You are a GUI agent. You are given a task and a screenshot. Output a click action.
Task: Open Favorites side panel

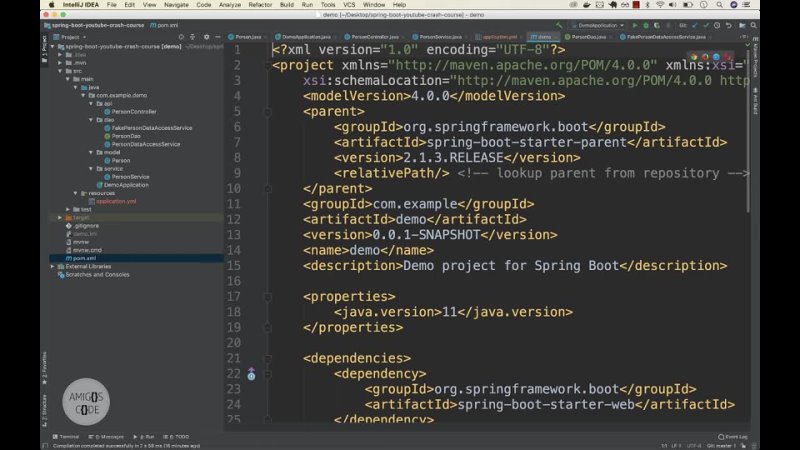(x=44, y=367)
